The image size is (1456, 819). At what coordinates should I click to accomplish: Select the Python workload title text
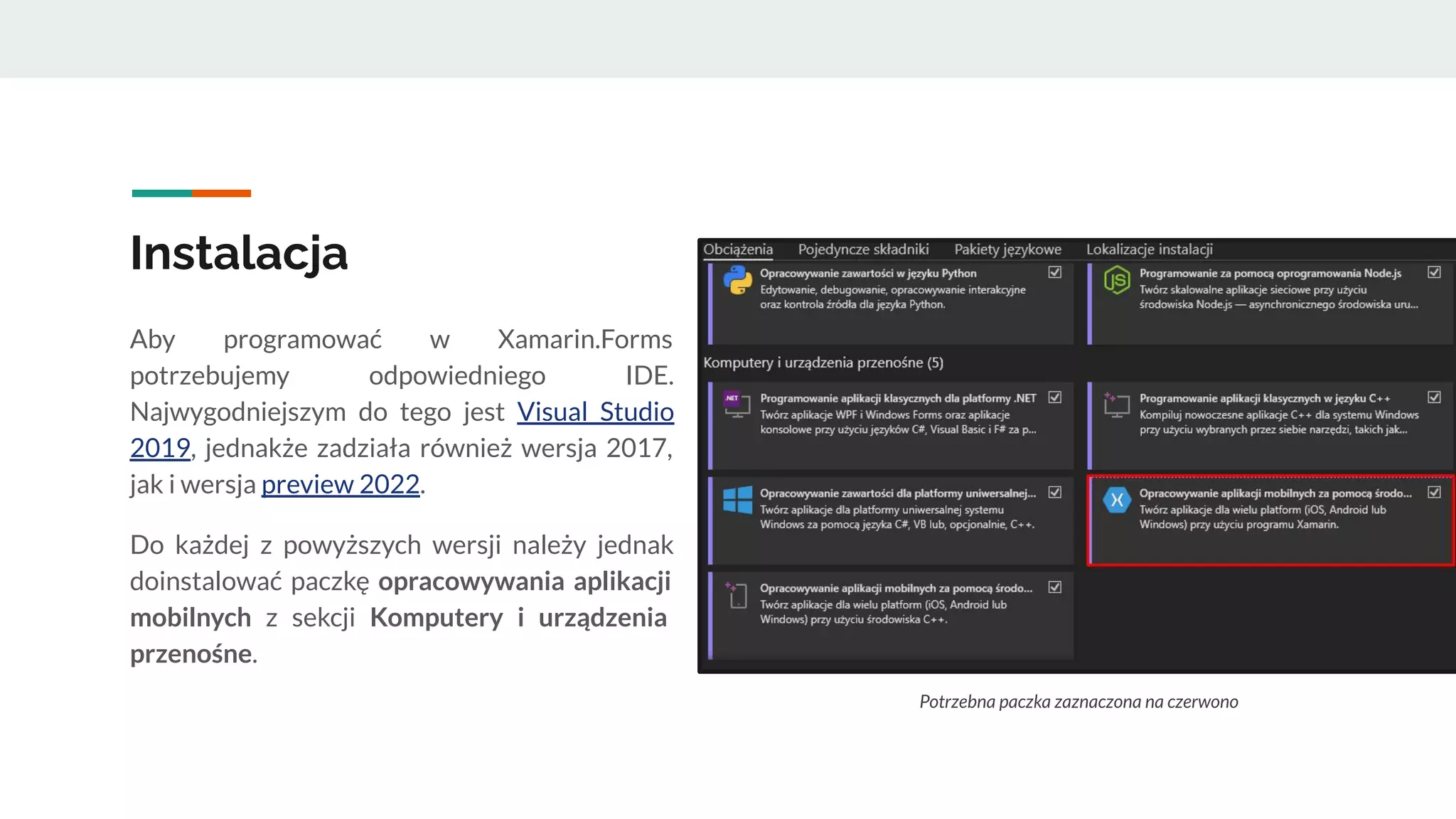pos(868,273)
